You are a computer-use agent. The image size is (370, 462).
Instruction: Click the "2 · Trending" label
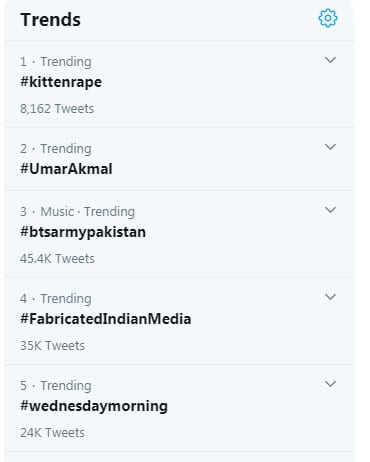[x=56, y=149]
